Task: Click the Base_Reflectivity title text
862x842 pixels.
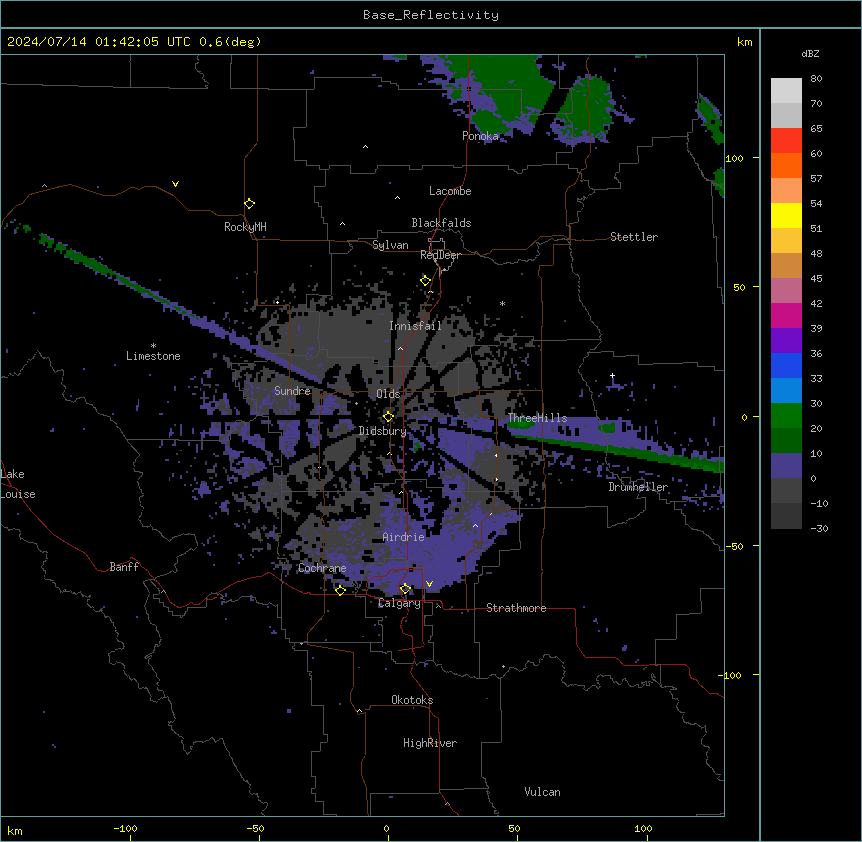Action: coord(431,15)
